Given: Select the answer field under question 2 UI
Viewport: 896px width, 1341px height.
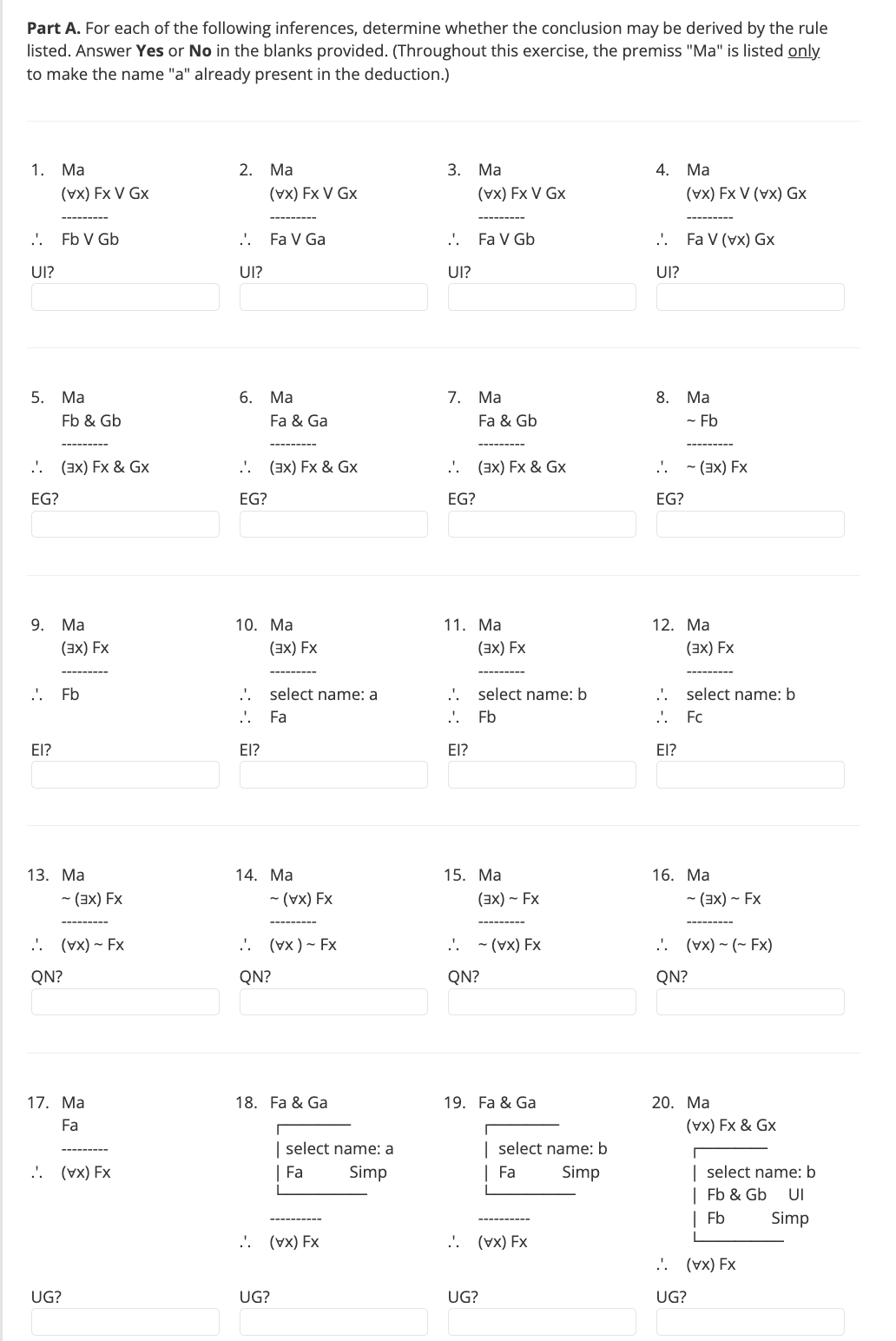Looking at the screenshot, I should click(x=333, y=297).
